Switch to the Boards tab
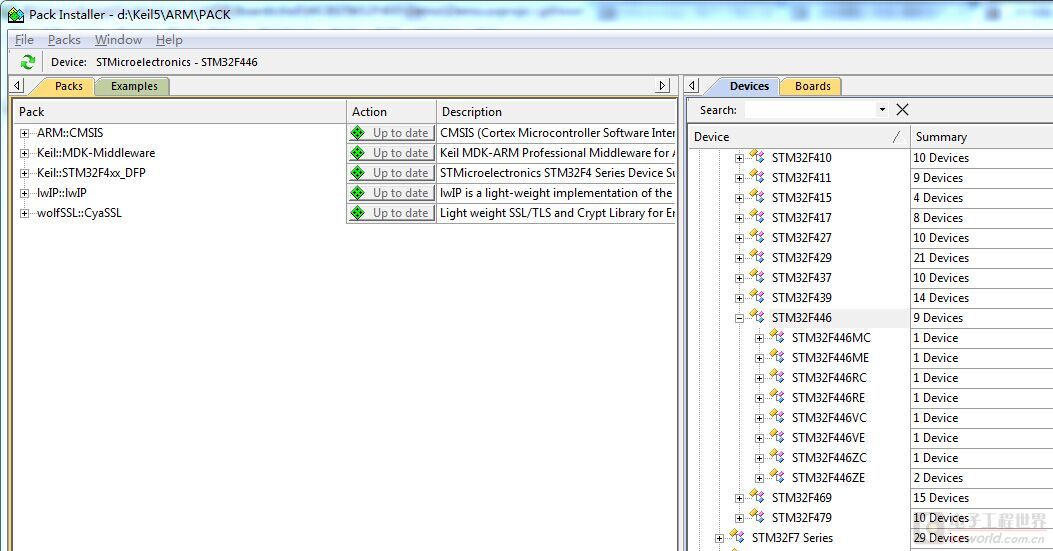This screenshot has width=1053, height=551. (x=813, y=86)
